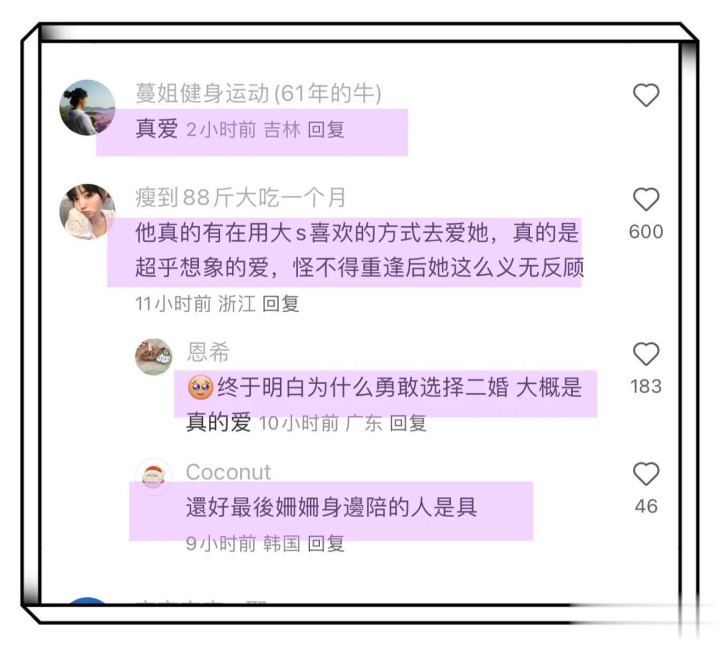Like the comment with 600 likes
Viewport: 720px width, 647px height.
(646, 199)
